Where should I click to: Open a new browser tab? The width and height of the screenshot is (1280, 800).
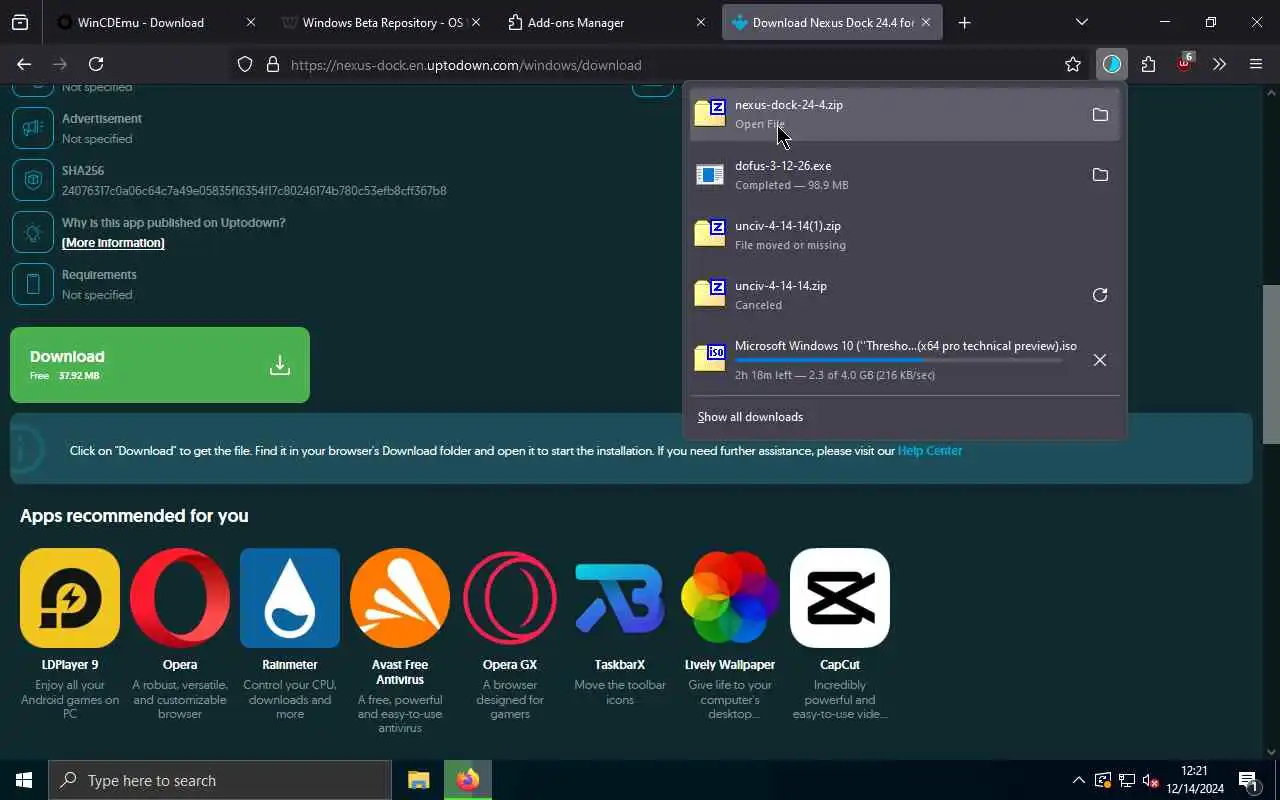[x=964, y=22]
